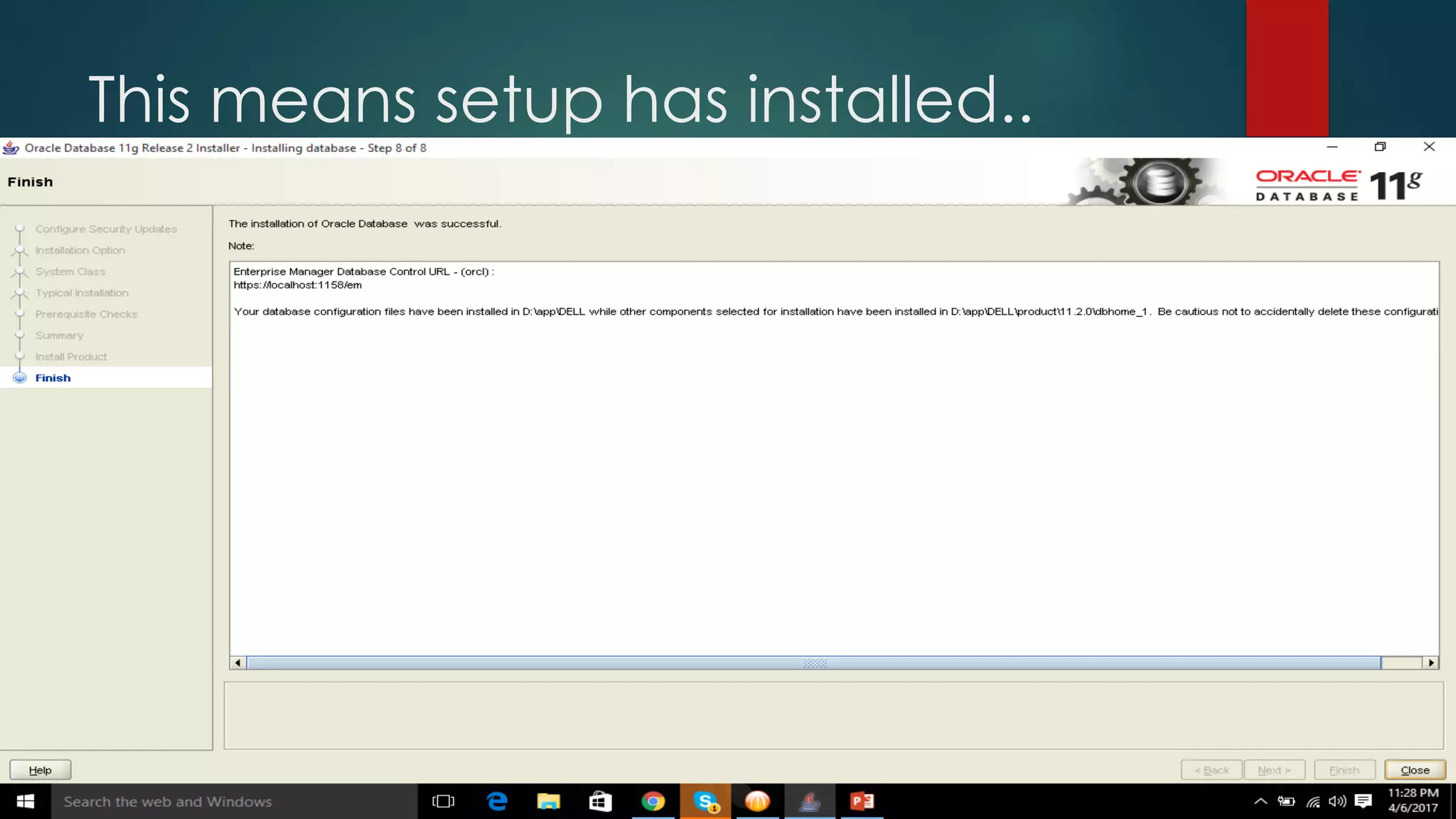
Task: Click the https://localhost:1158/em URL text
Action: 298,285
